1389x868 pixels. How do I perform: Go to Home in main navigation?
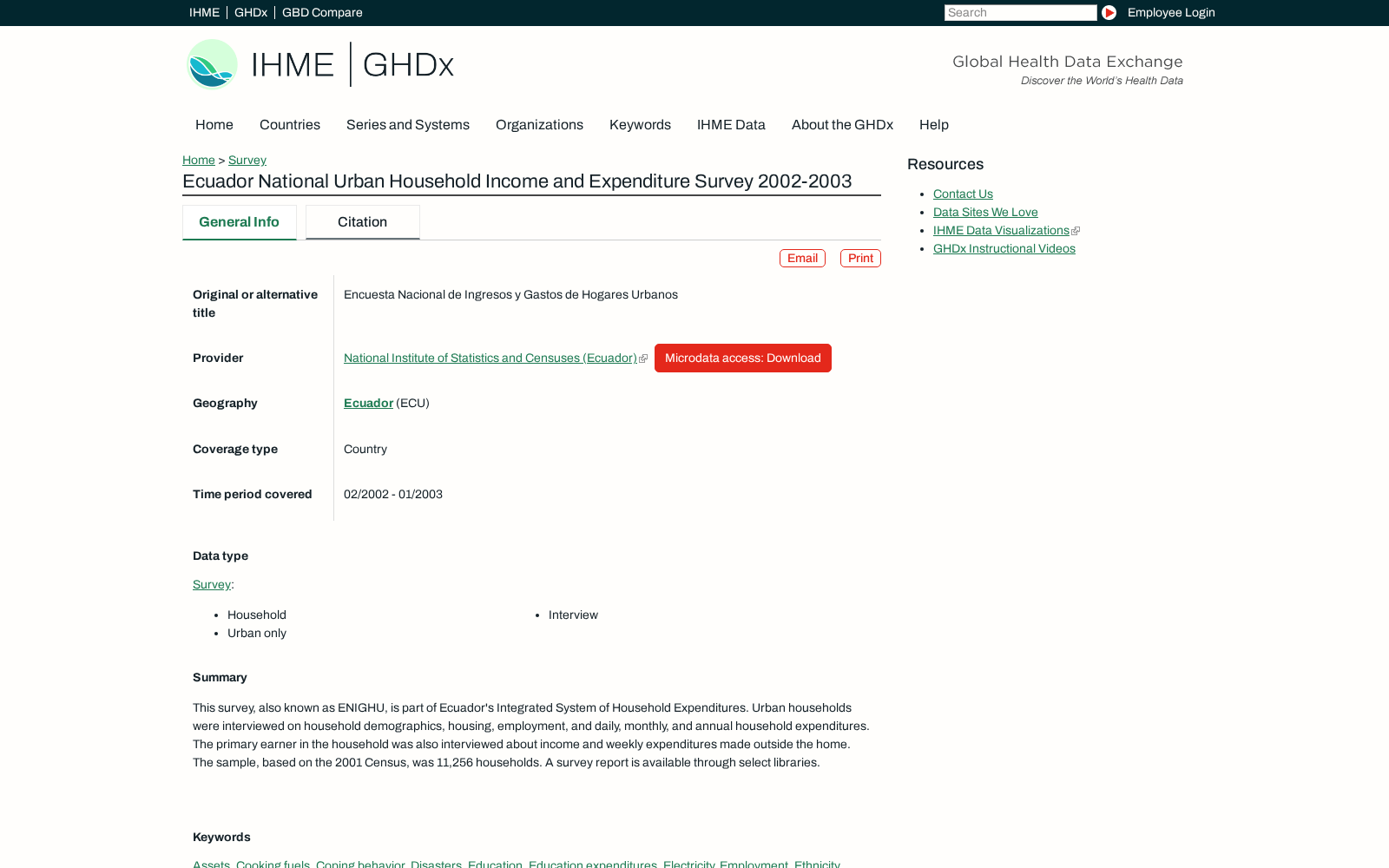coord(214,125)
